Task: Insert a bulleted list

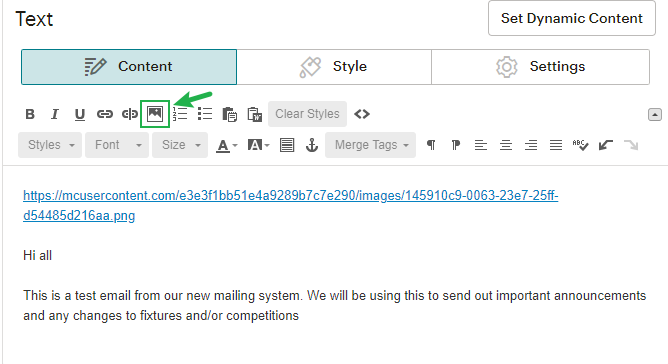Action: coord(205,114)
